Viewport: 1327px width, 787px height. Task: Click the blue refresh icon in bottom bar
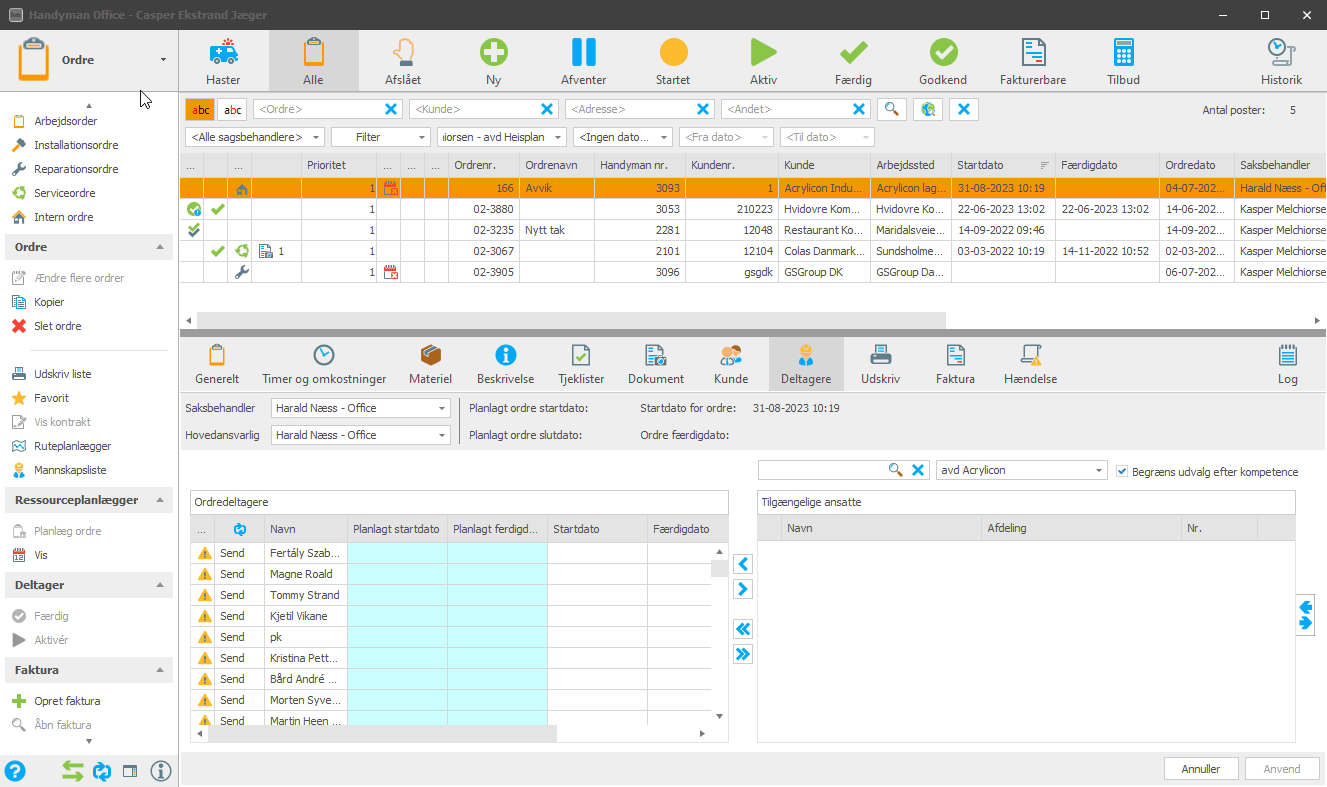(x=101, y=771)
